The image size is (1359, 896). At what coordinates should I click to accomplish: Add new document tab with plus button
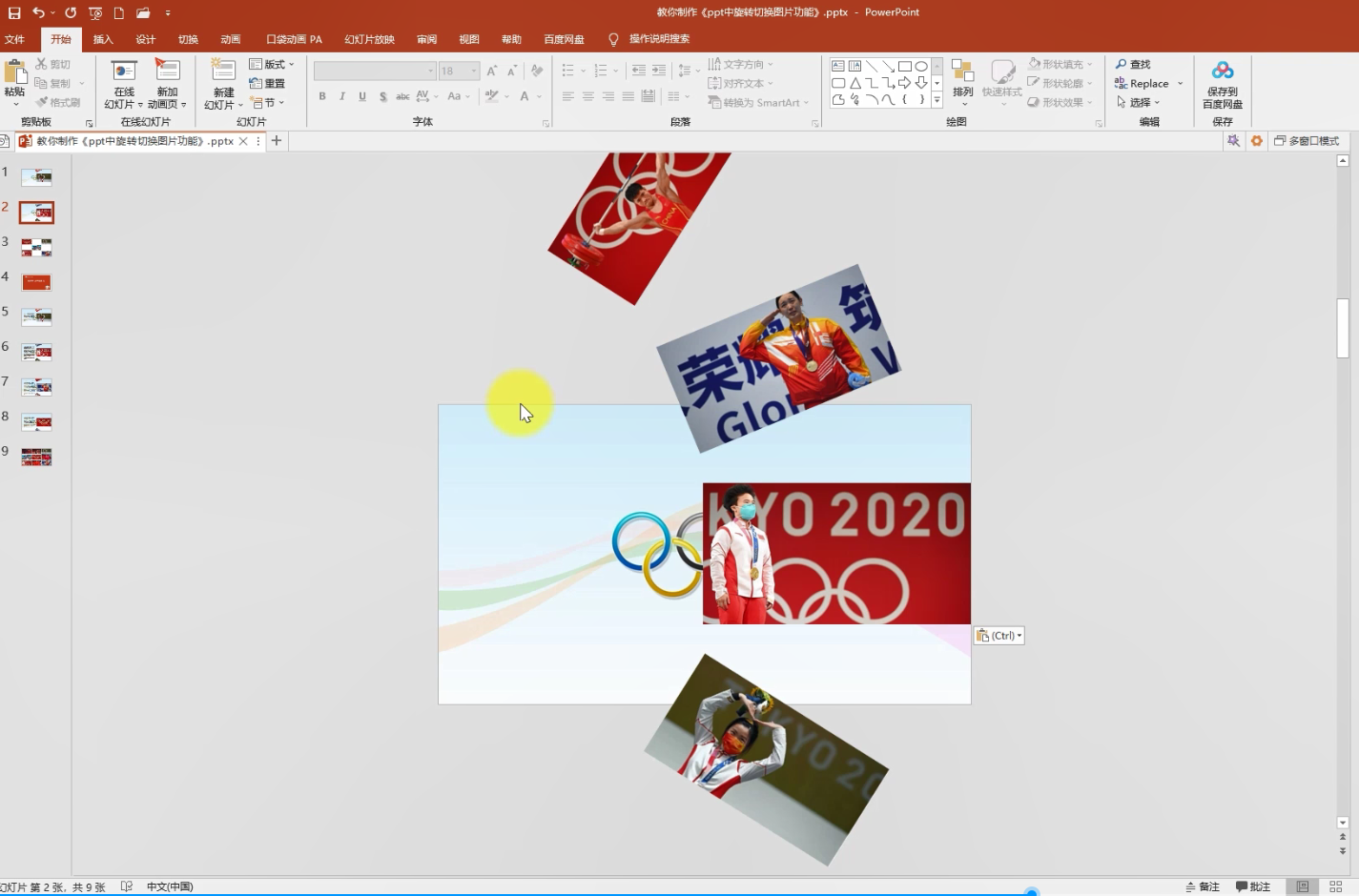click(277, 141)
